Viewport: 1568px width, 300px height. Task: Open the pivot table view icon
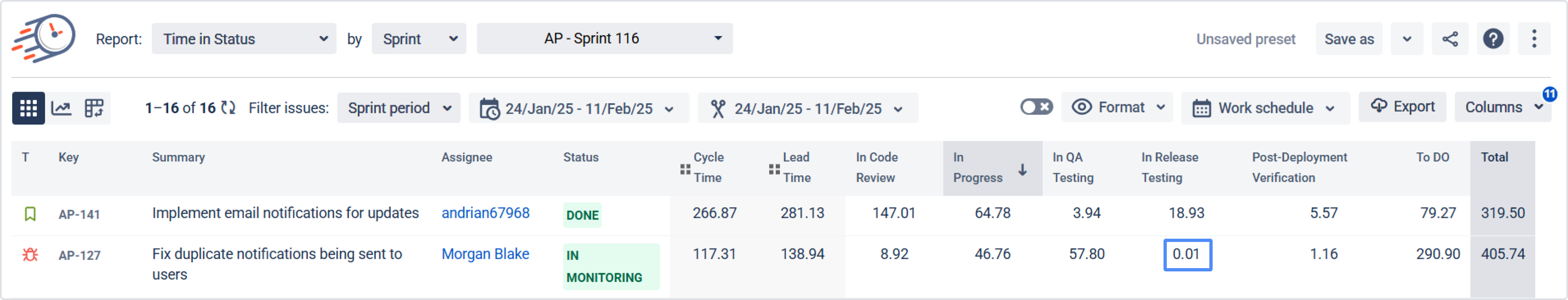tap(94, 109)
